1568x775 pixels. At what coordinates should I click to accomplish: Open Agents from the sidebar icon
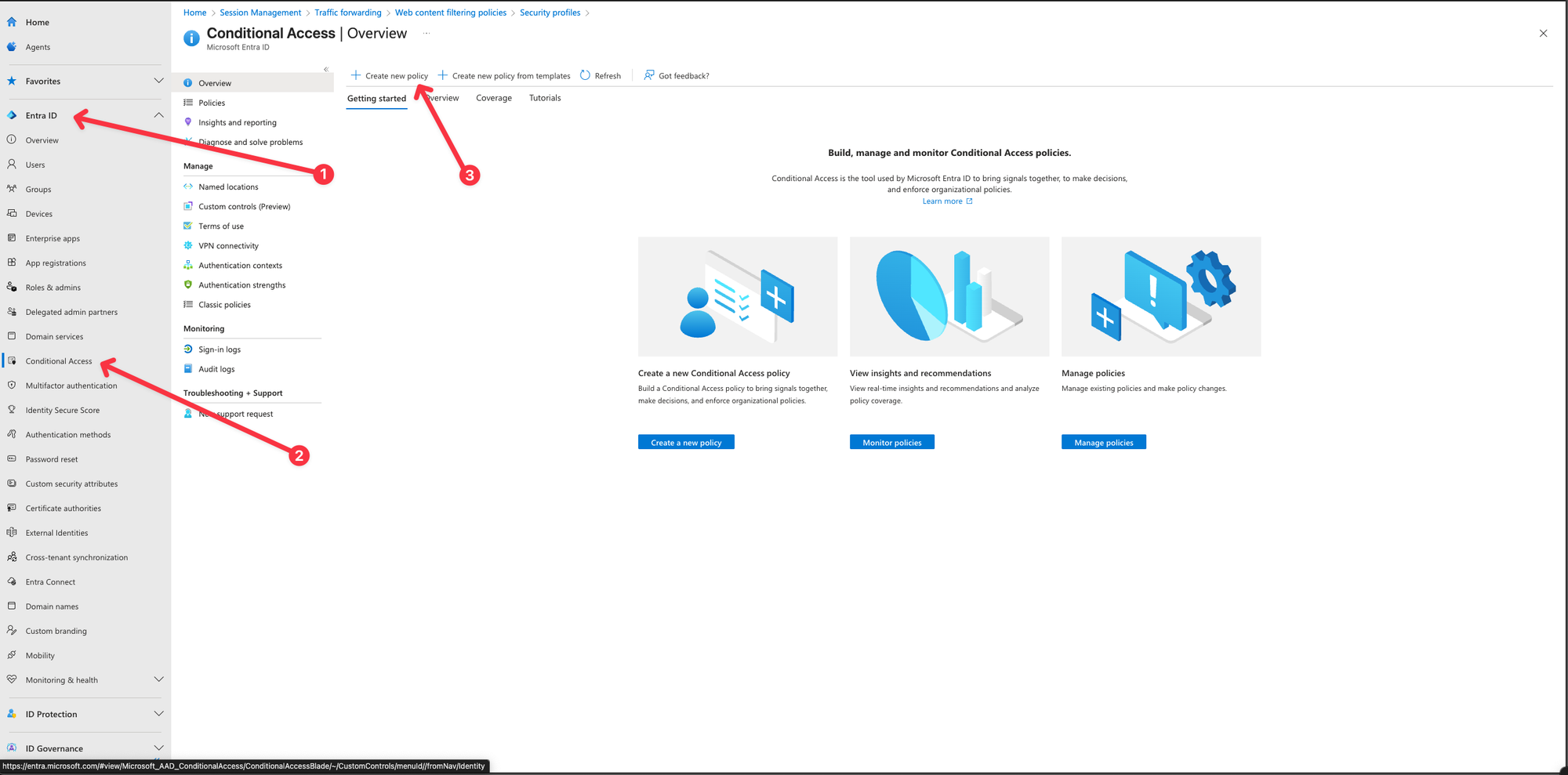coord(12,47)
